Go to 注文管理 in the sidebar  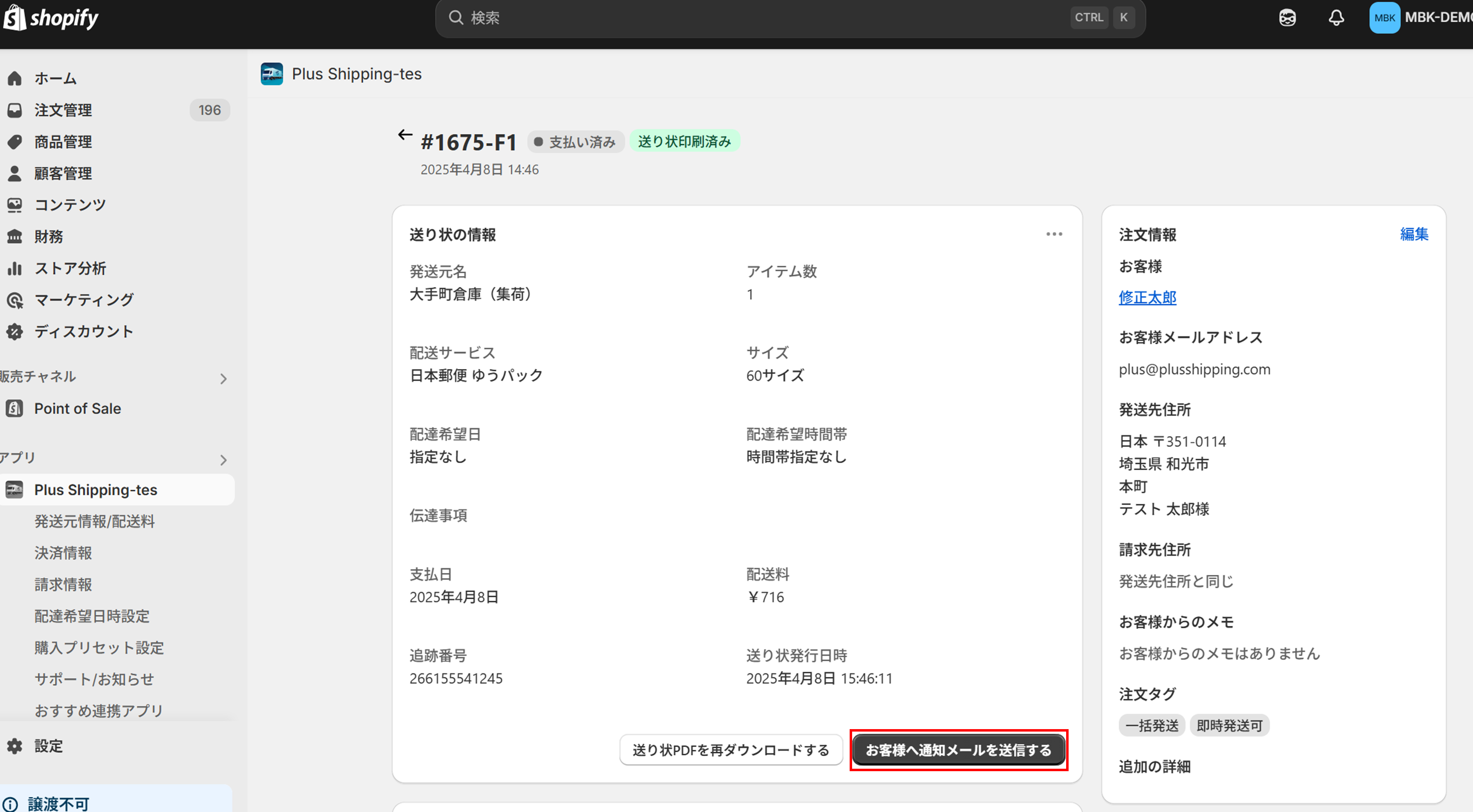click(63, 110)
